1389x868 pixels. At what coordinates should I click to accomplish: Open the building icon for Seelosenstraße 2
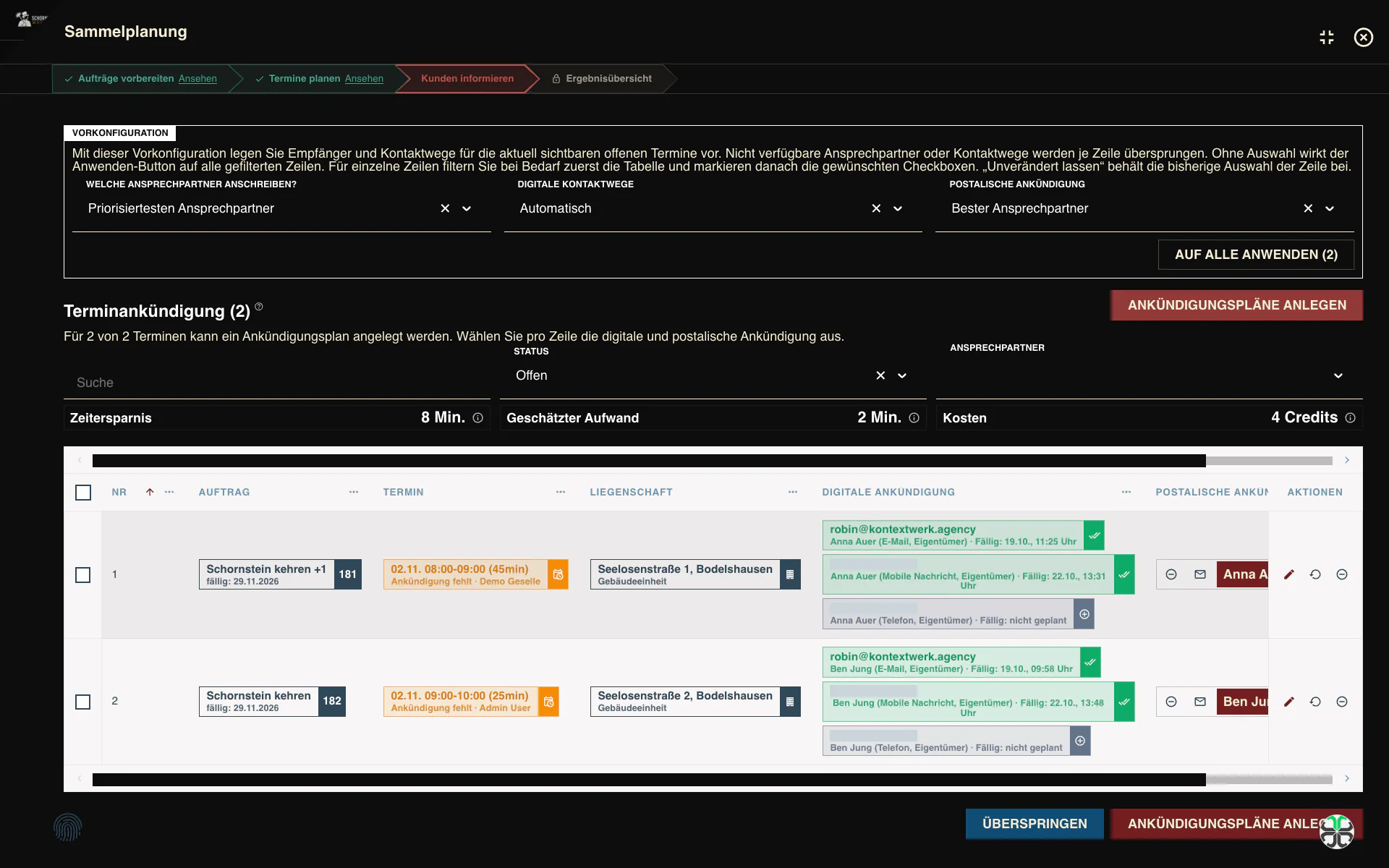(790, 702)
